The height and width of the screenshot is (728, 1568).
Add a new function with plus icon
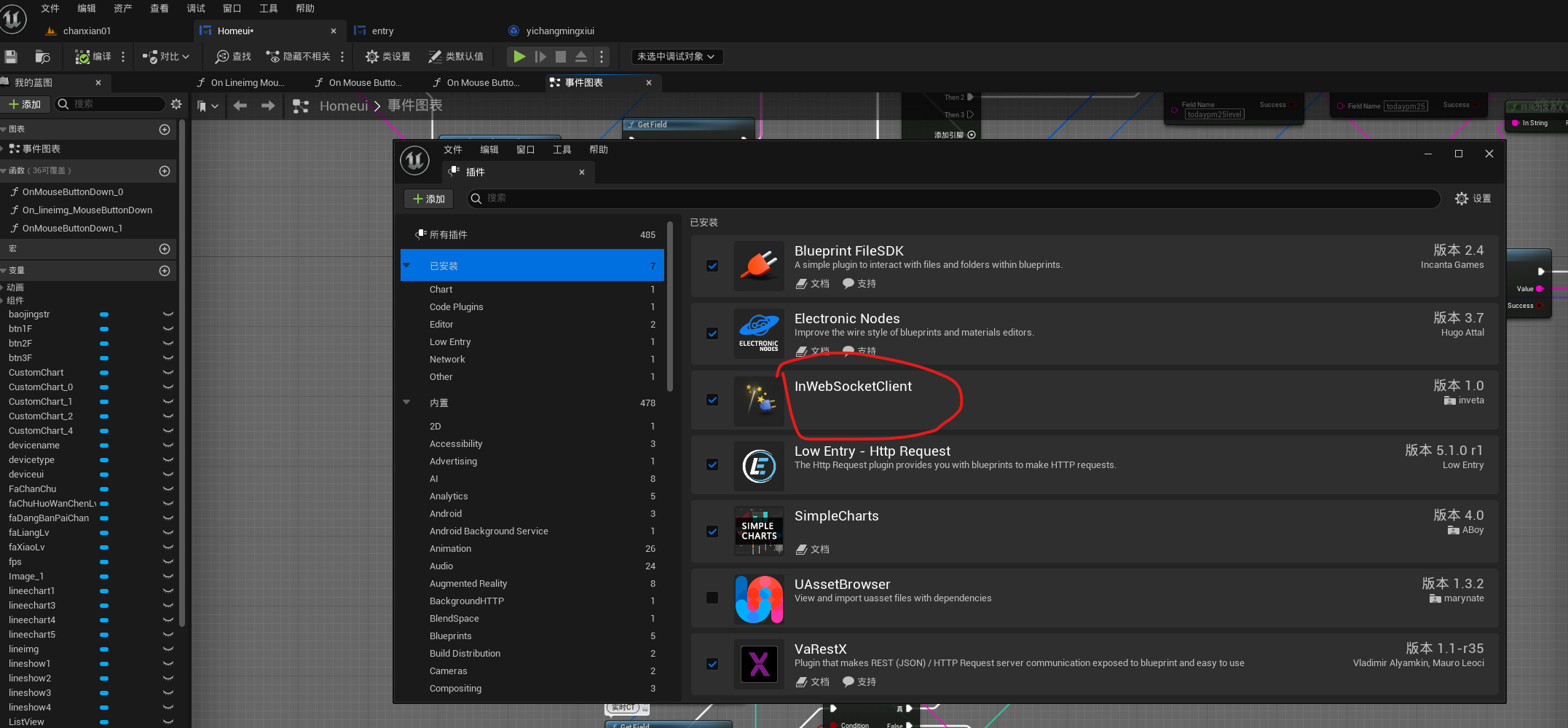[x=165, y=171]
